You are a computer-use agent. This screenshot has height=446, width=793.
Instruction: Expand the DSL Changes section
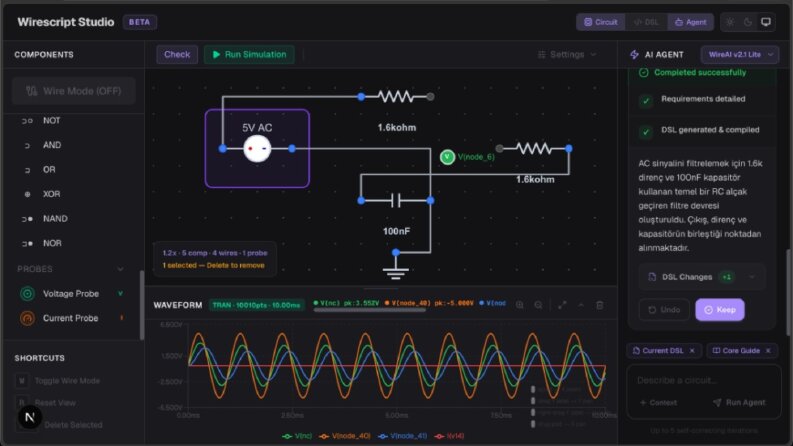[x=702, y=277]
